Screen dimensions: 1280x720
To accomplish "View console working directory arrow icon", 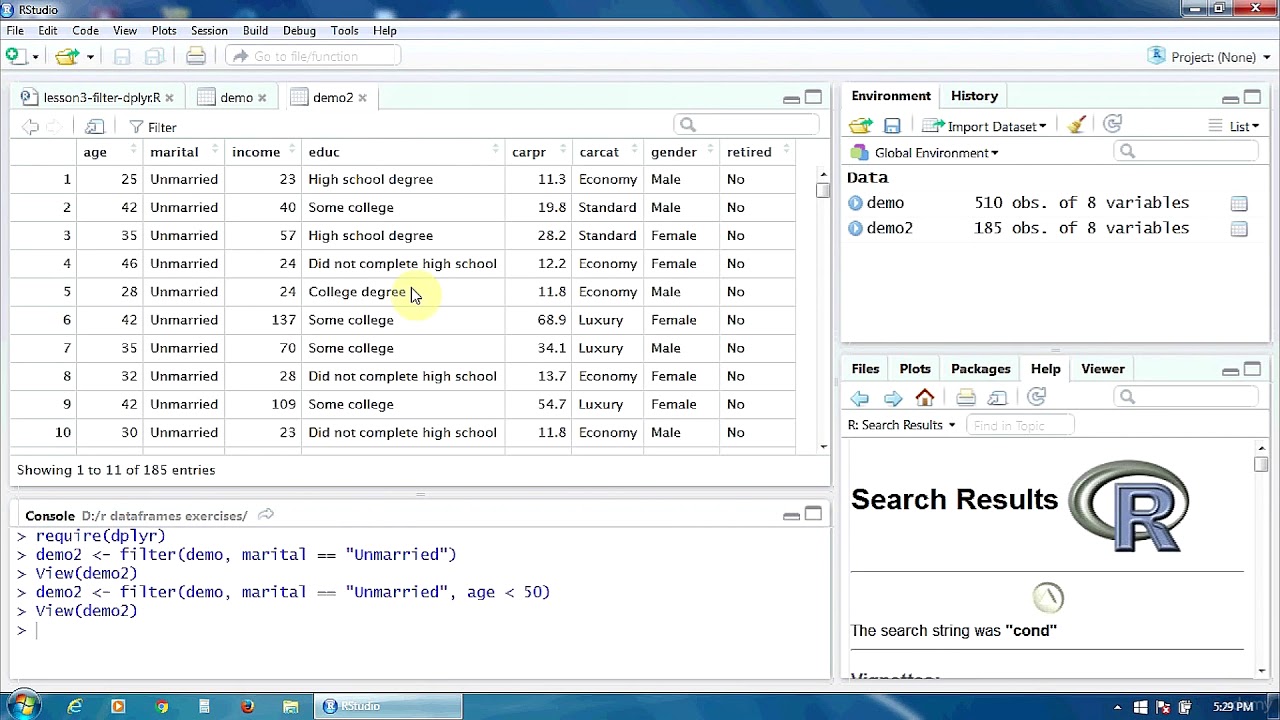I will 265,515.
